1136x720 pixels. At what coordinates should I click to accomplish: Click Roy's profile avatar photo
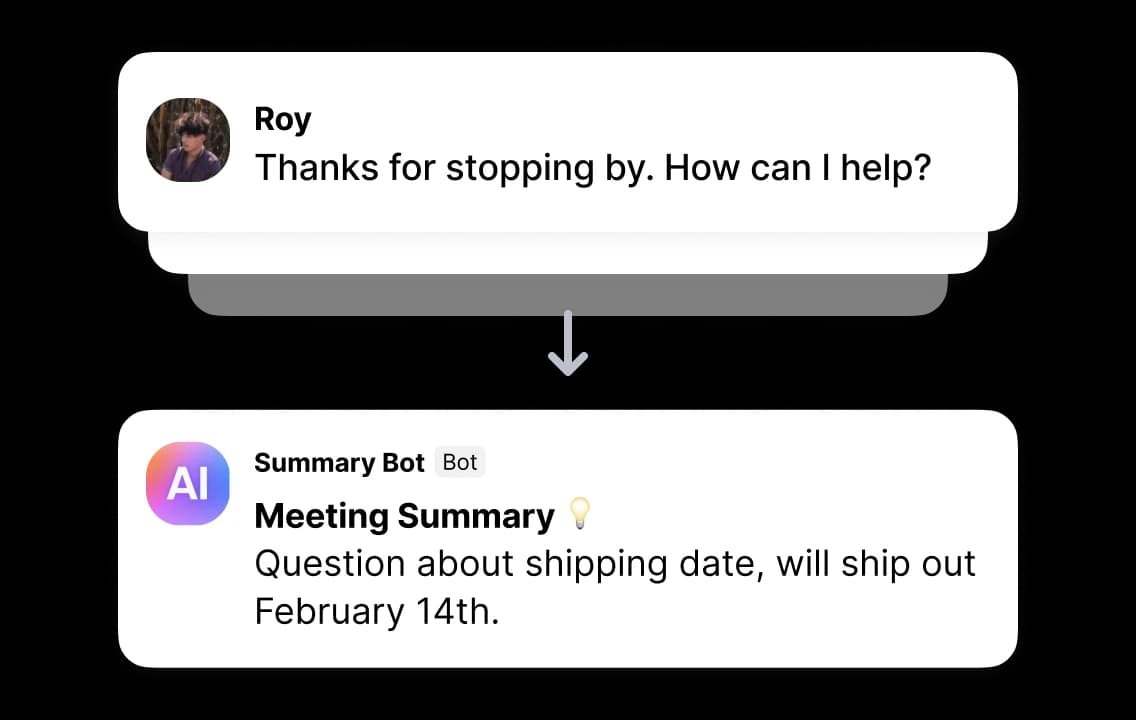[188, 140]
